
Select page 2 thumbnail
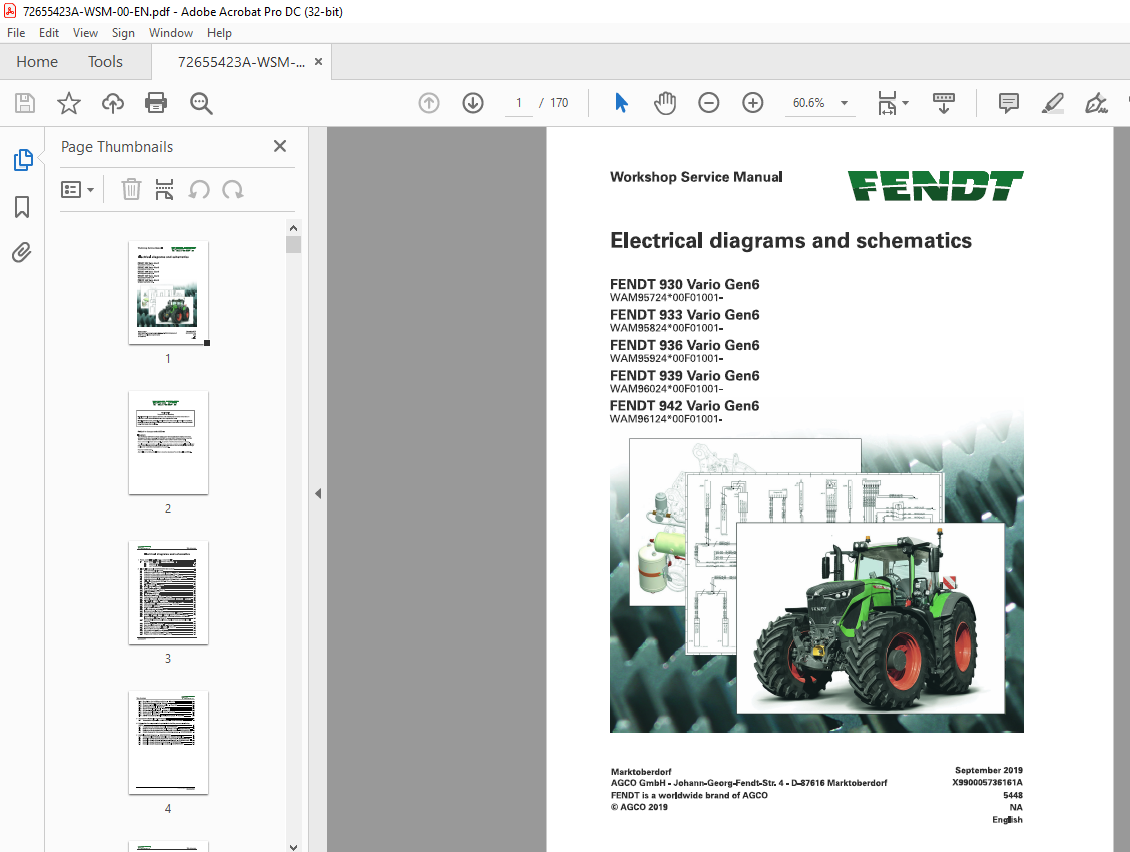click(169, 443)
